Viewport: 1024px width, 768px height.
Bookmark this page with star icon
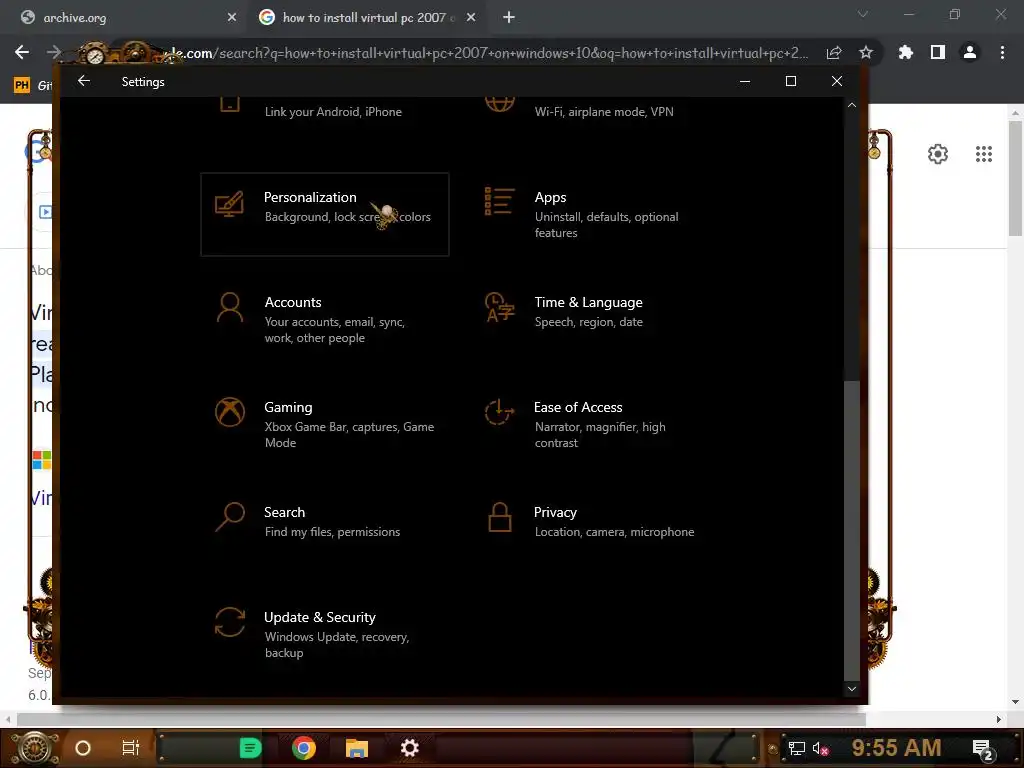pos(866,52)
